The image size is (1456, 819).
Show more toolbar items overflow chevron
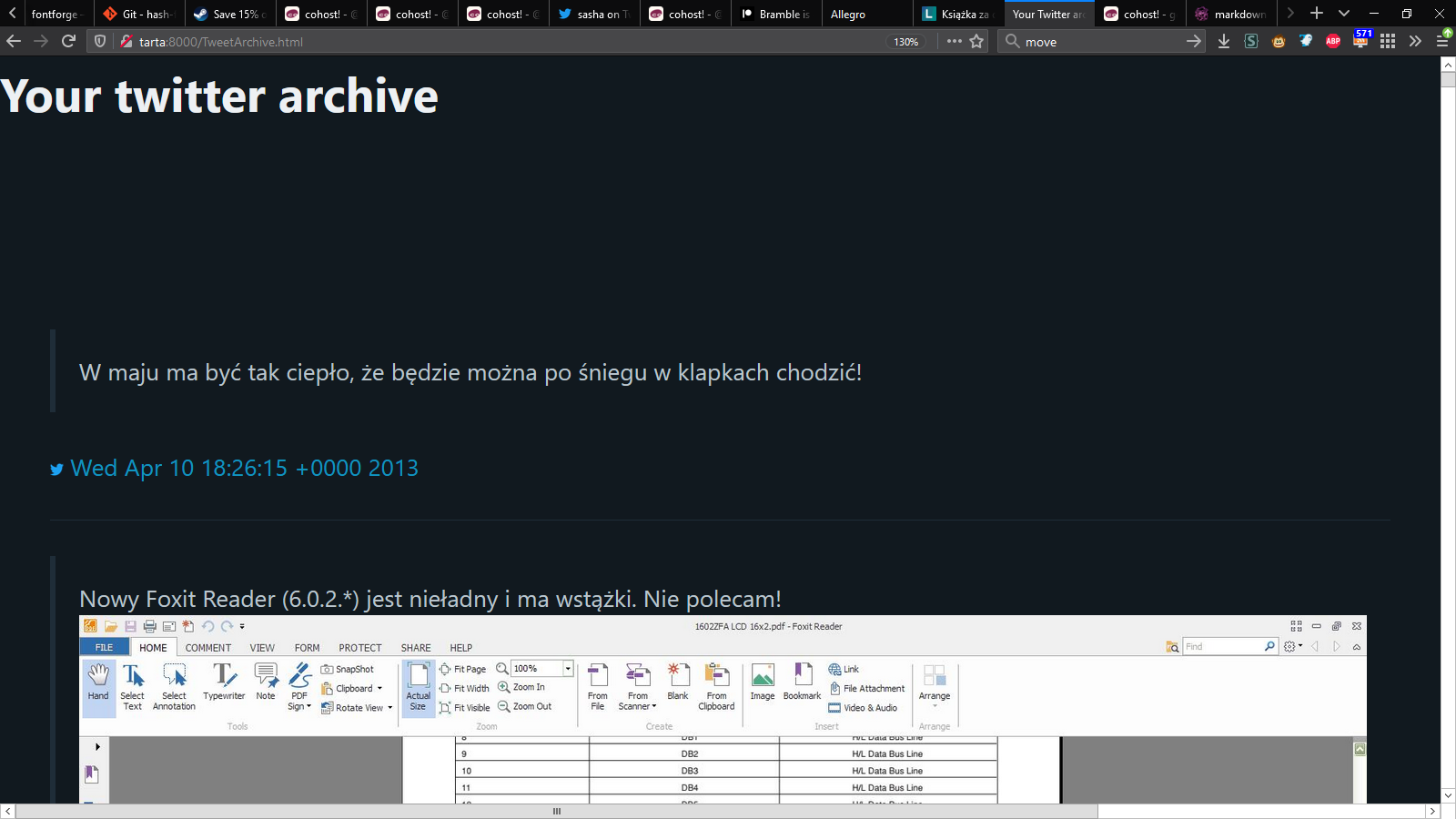pos(1415,41)
